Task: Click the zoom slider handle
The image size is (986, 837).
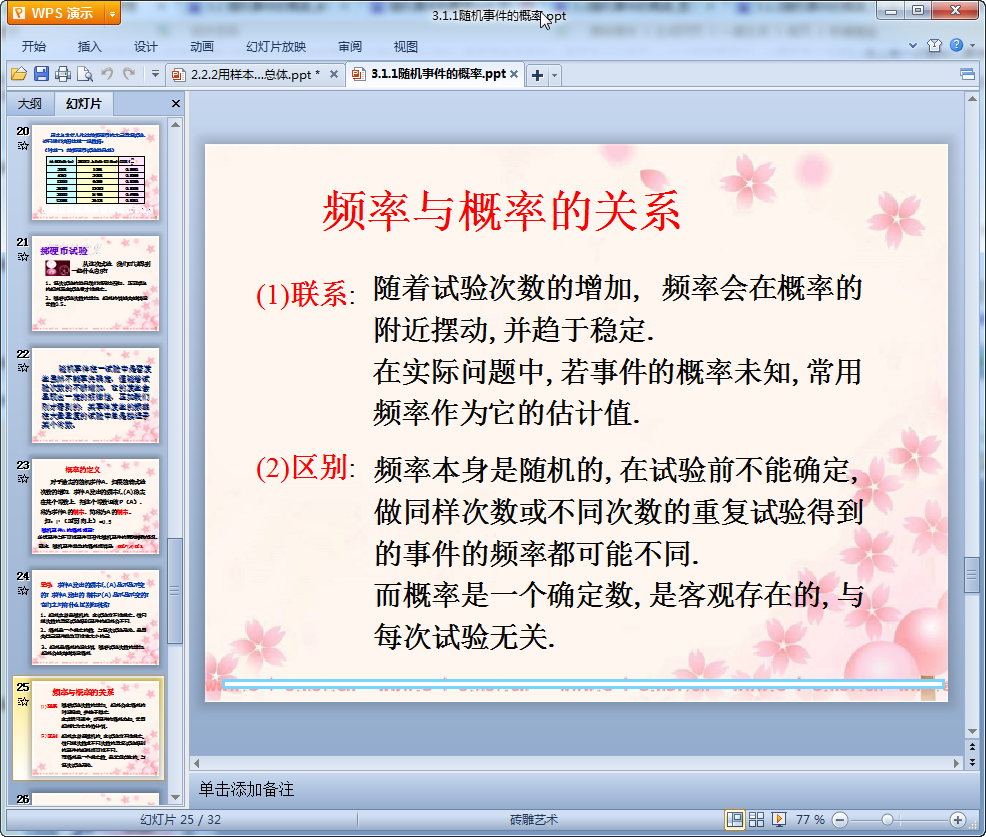Action: point(887,819)
